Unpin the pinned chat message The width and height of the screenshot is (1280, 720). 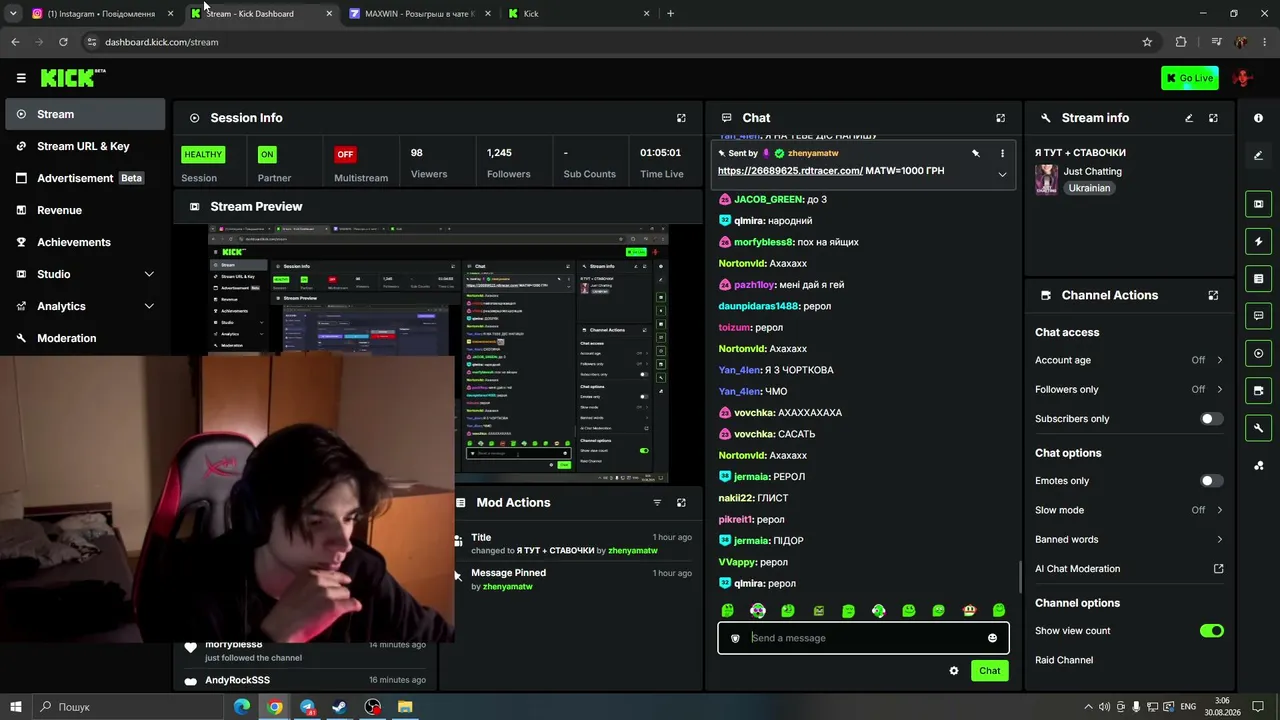pos(975,153)
